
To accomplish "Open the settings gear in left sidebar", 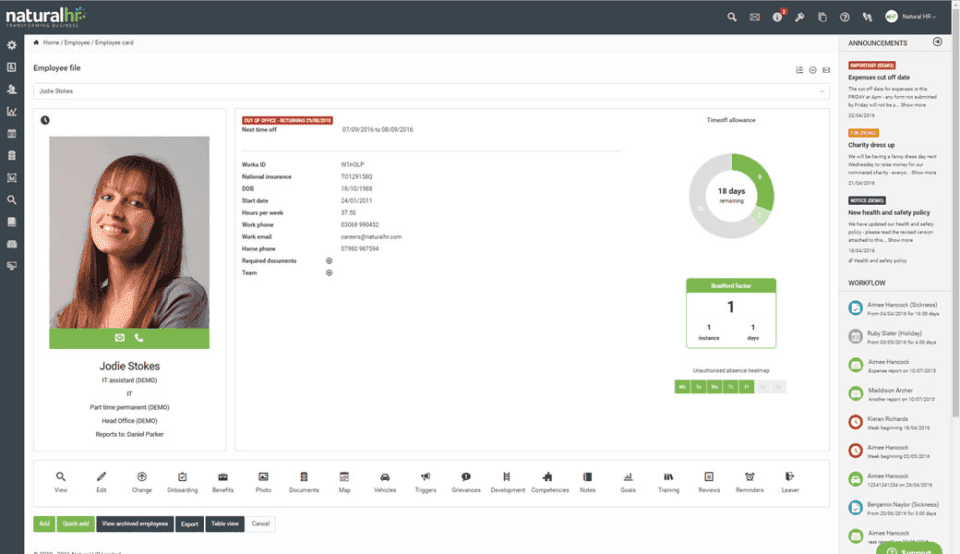I will coord(12,45).
